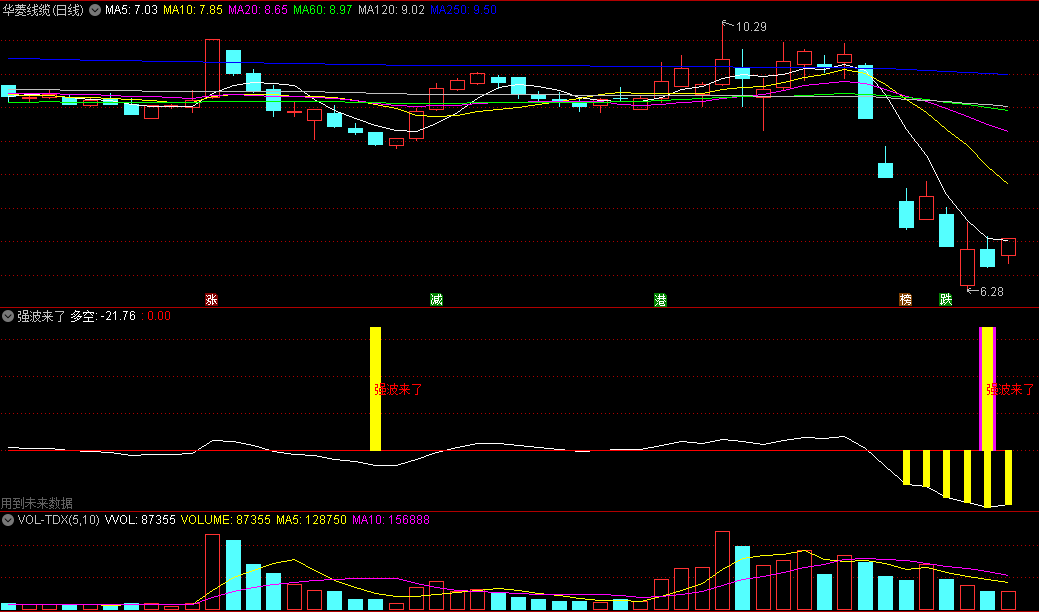Image resolution: width=1039 pixels, height=612 pixels.
Task: Click the 6.28 low price annotation
Action: tap(991, 292)
